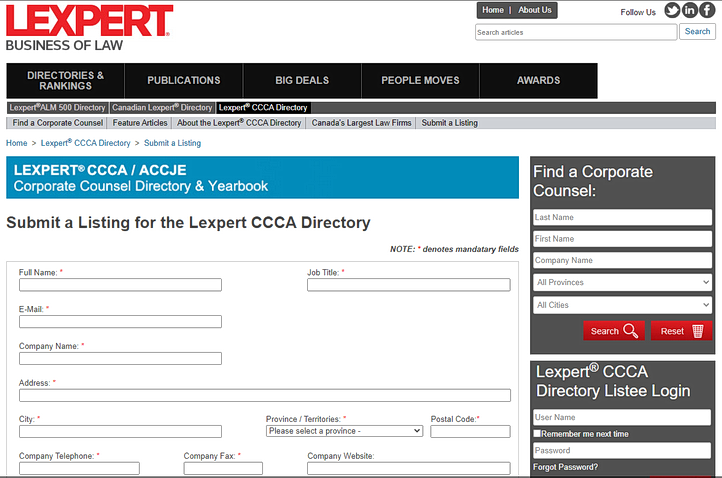Image resolution: width=722 pixels, height=478 pixels.
Task: Select the Lexpert CCCA Directory tab
Action: (x=263, y=108)
